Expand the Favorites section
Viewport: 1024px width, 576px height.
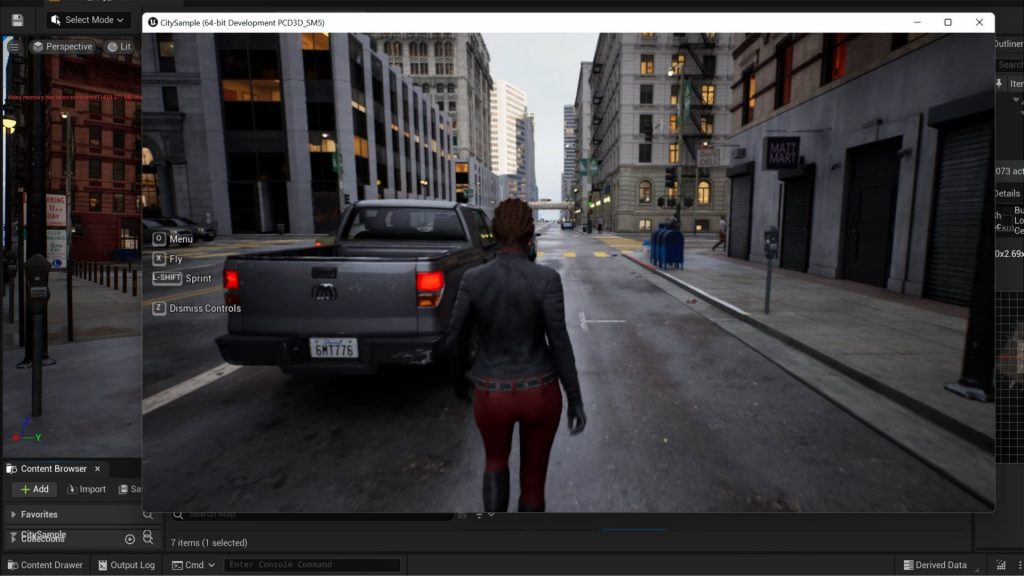point(13,514)
